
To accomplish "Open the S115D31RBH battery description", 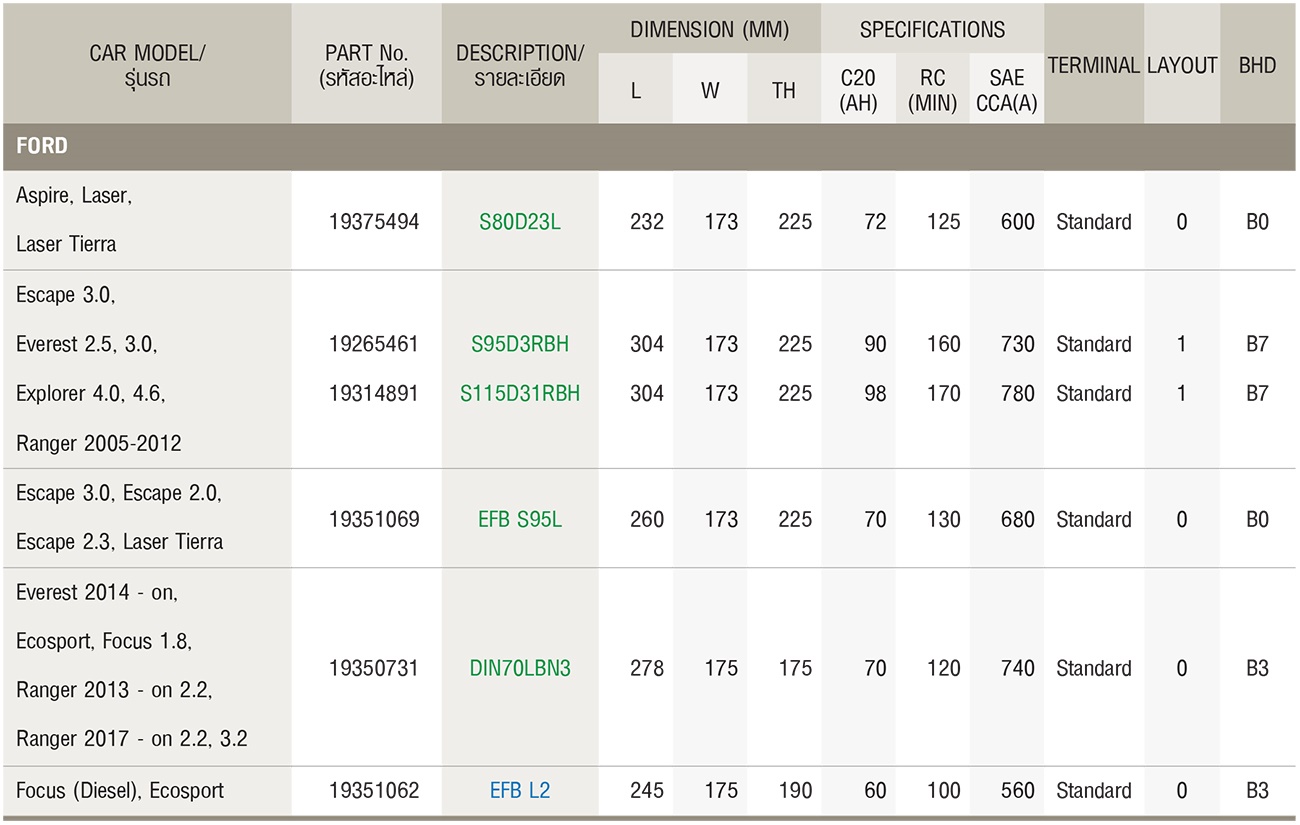I will tap(520, 394).
